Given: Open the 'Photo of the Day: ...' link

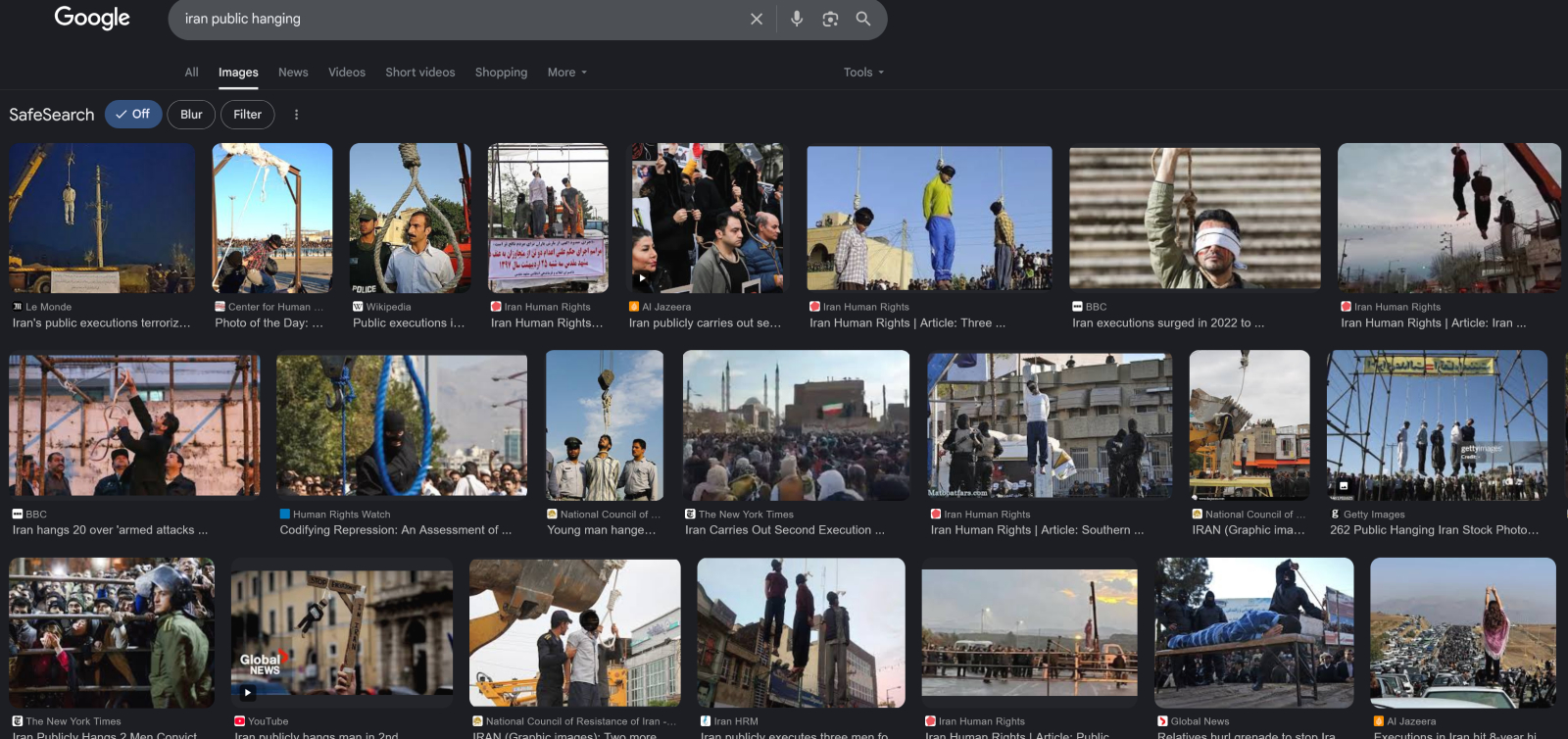Looking at the screenshot, I should pos(269,322).
